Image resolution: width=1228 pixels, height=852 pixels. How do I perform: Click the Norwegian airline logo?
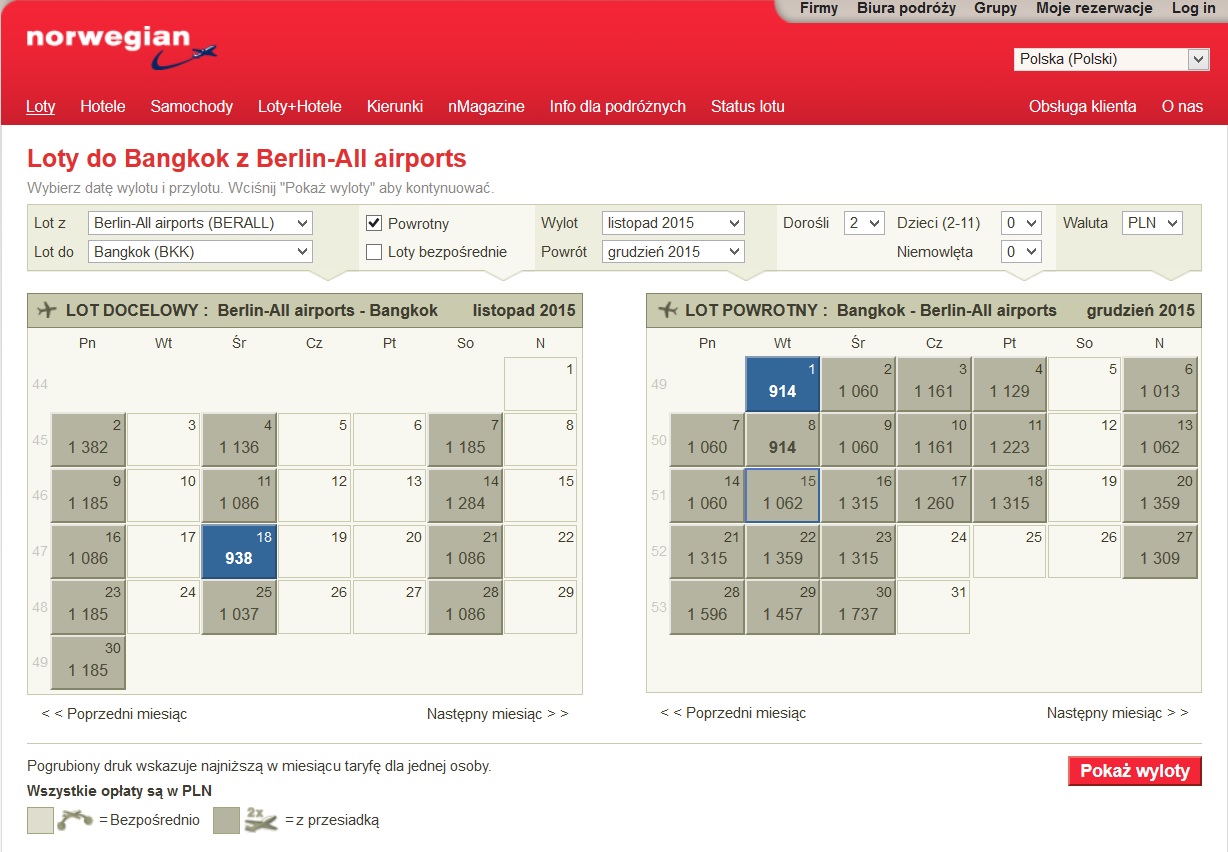(x=121, y=47)
